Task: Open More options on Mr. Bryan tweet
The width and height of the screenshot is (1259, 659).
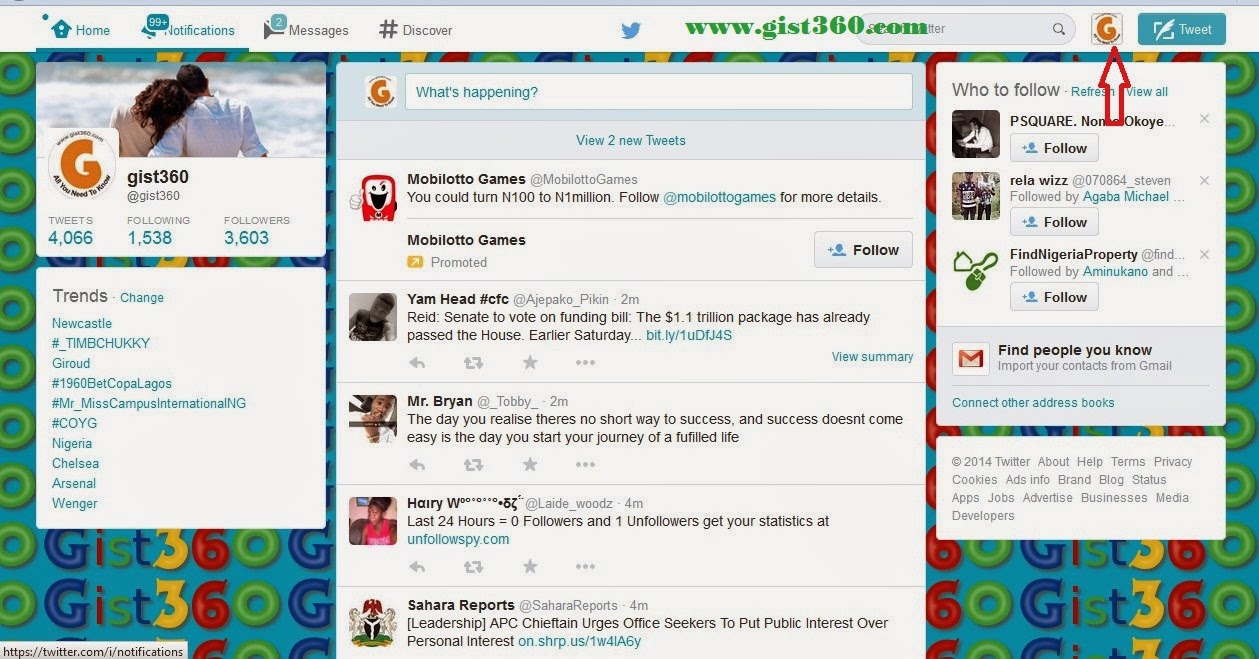Action: click(586, 464)
